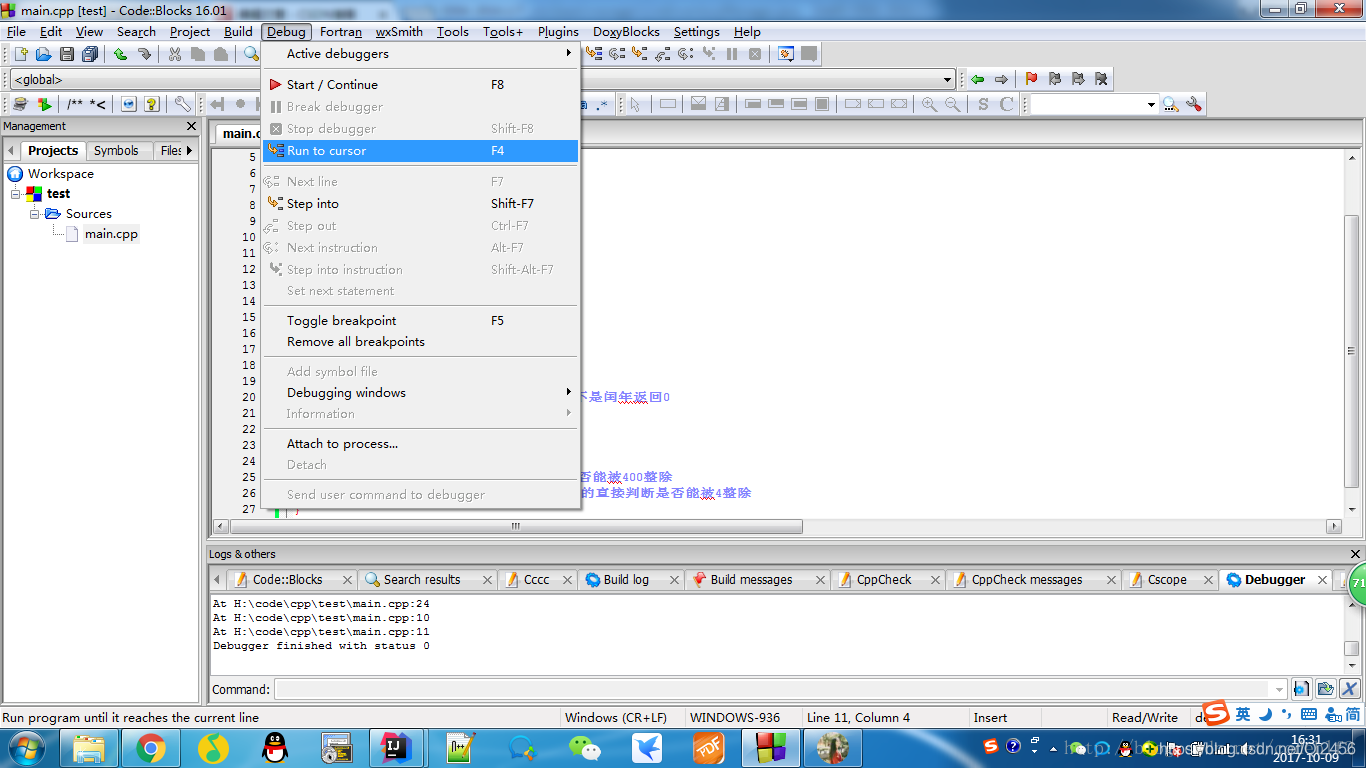Open the QQ penguin taskbar icon
1366x768 pixels.
click(x=274, y=748)
